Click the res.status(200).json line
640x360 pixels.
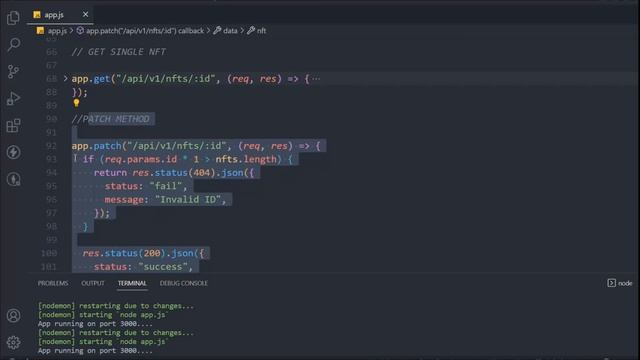pos(143,253)
